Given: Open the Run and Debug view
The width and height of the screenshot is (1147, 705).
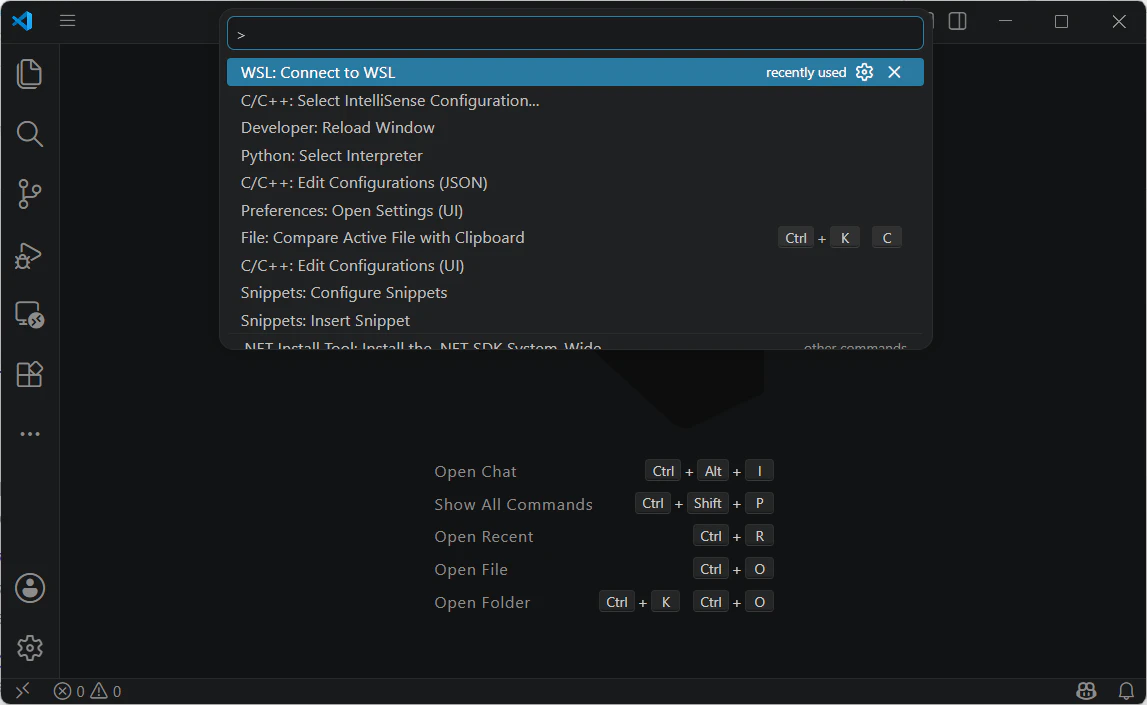Looking at the screenshot, I should (x=29, y=255).
